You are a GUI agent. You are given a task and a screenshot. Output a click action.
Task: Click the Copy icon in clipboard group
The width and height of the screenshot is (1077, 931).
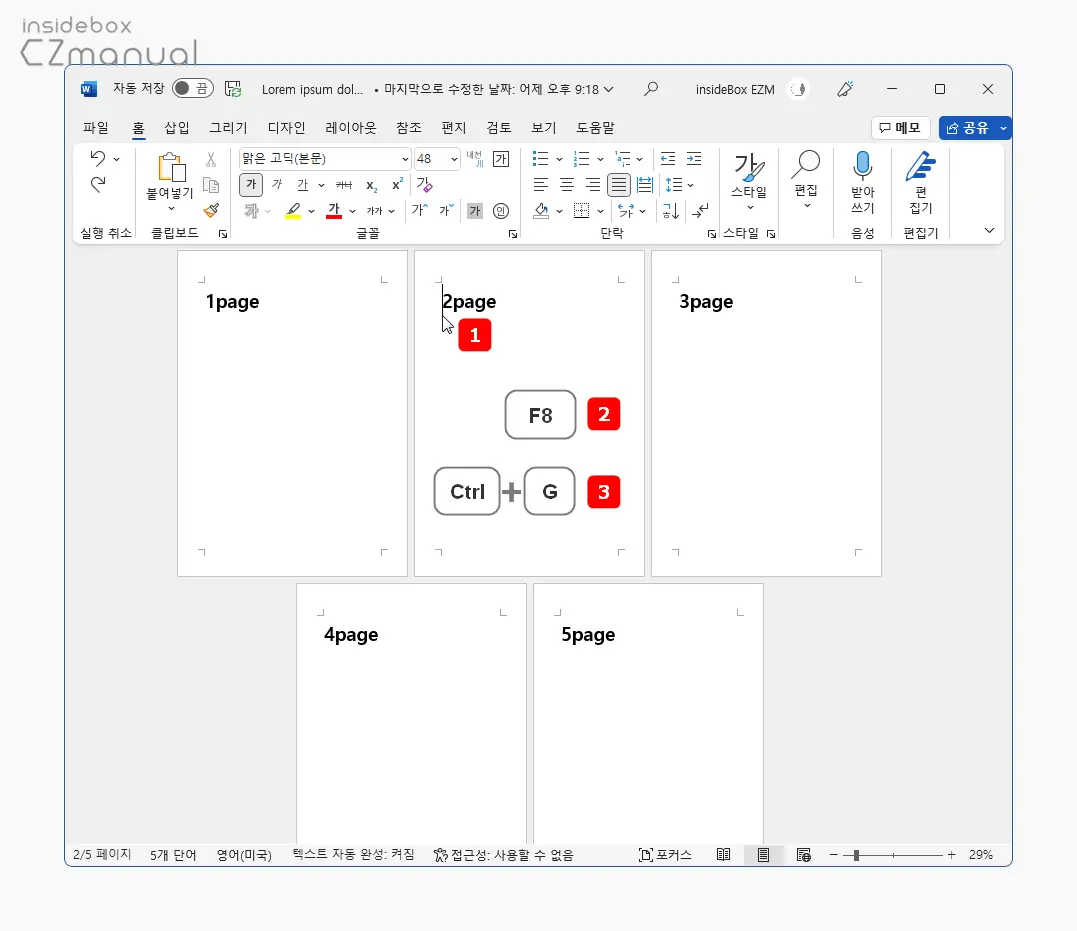[x=211, y=186]
